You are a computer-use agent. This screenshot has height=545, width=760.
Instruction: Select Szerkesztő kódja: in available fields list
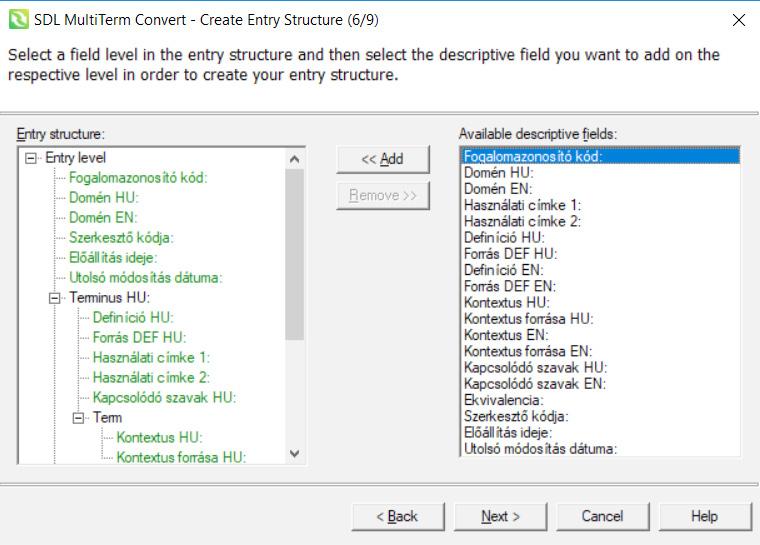[x=600, y=417]
